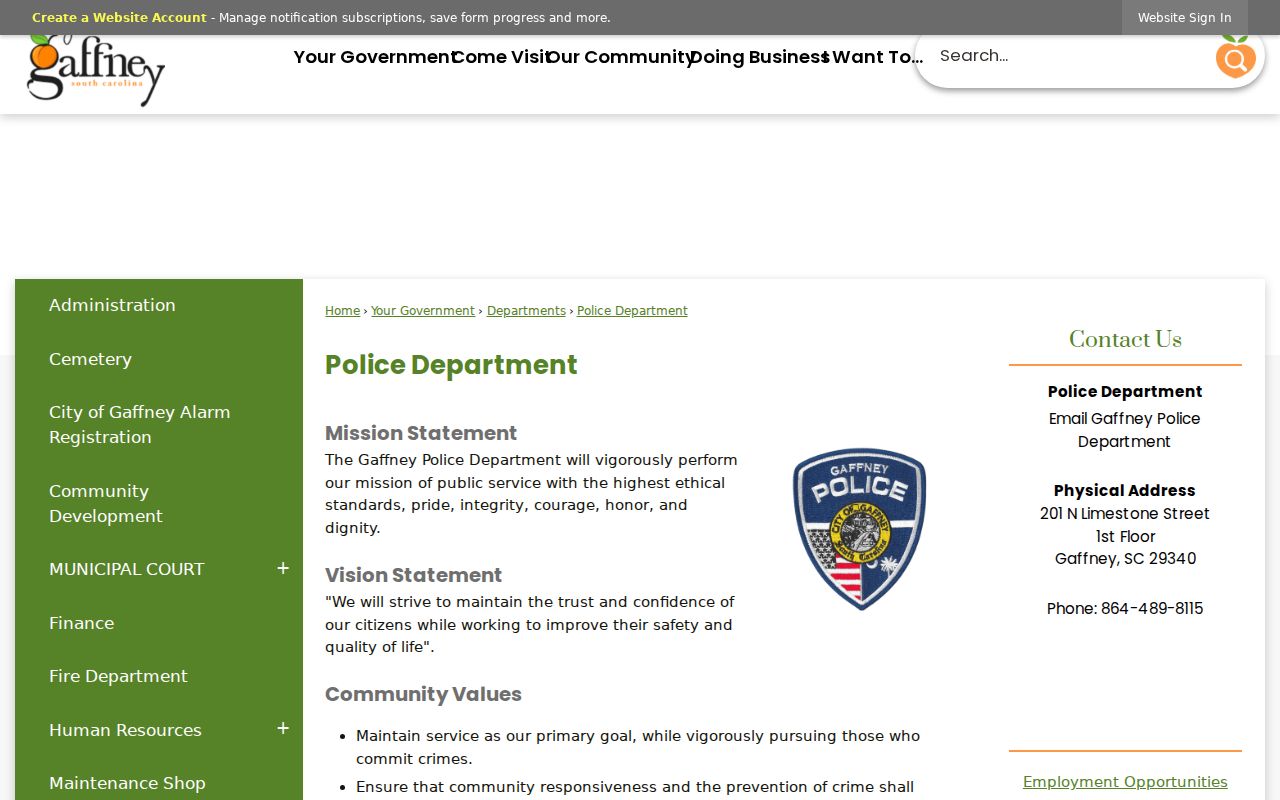The width and height of the screenshot is (1280, 800).
Task: Click Email Gaffney Police Department link
Action: (1125, 430)
